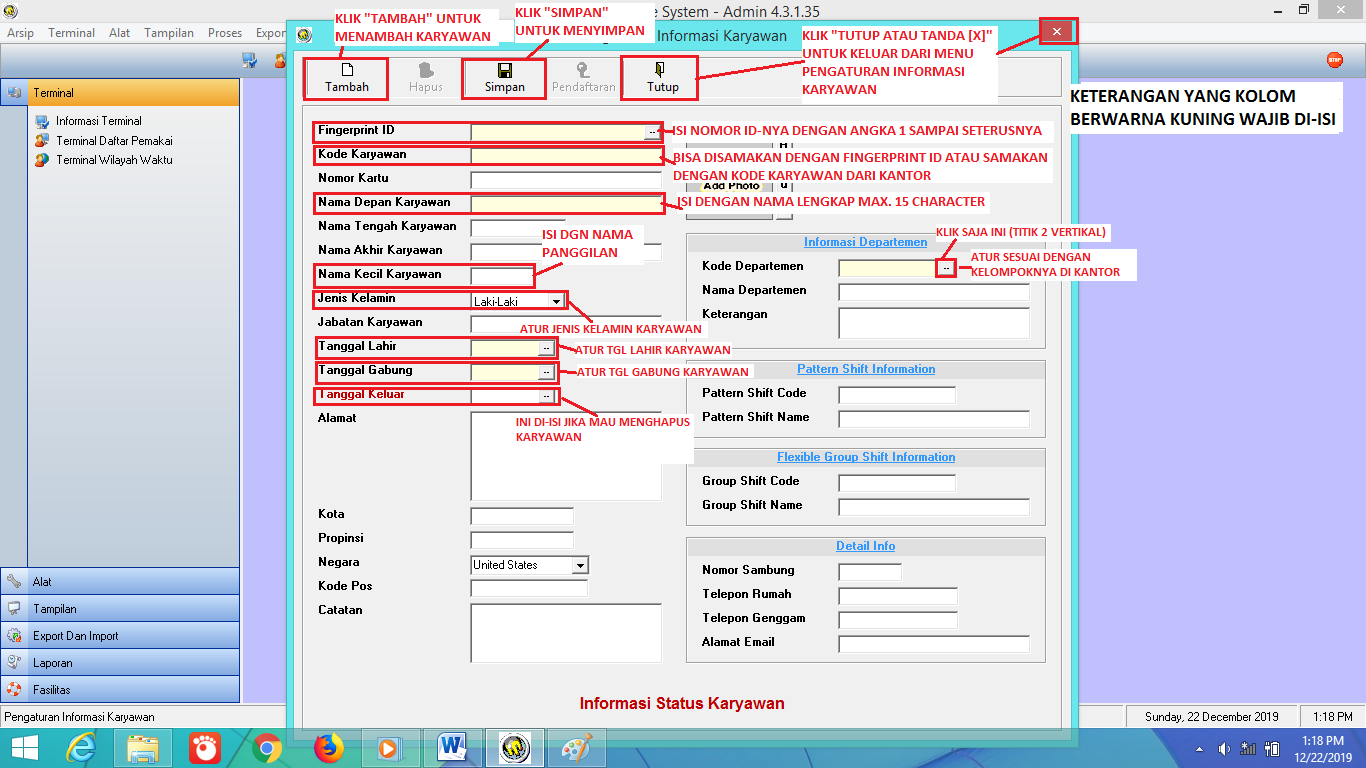The width and height of the screenshot is (1366, 768).
Task: Click status bar date 'Sunday, 22 December 2019'
Action: 1212,717
